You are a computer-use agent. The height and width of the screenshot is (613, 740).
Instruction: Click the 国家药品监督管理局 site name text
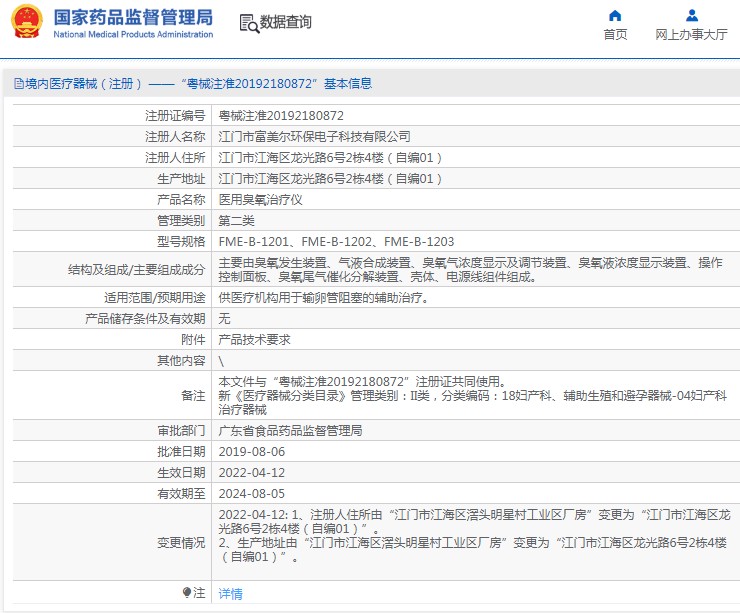(132, 17)
